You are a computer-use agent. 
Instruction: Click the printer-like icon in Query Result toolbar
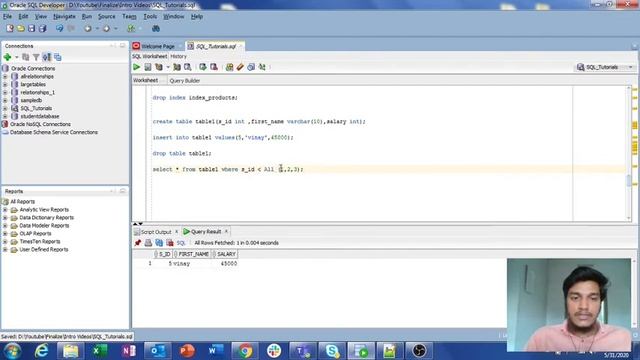click(x=148, y=243)
